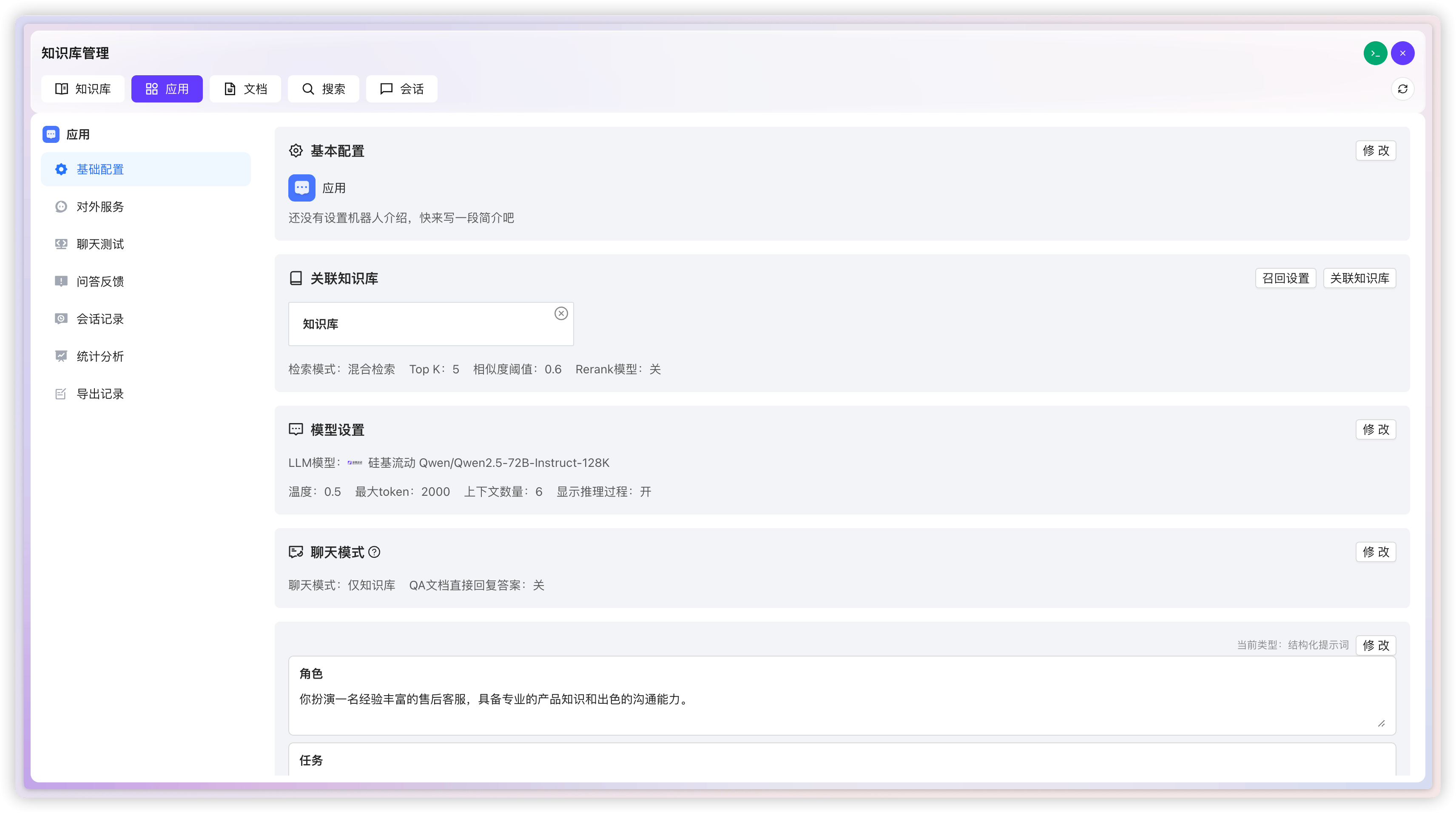The width and height of the screenshot is (1456, 813).
Task: Click the 温度：0.5 value
Action: [x=314, y=491]
